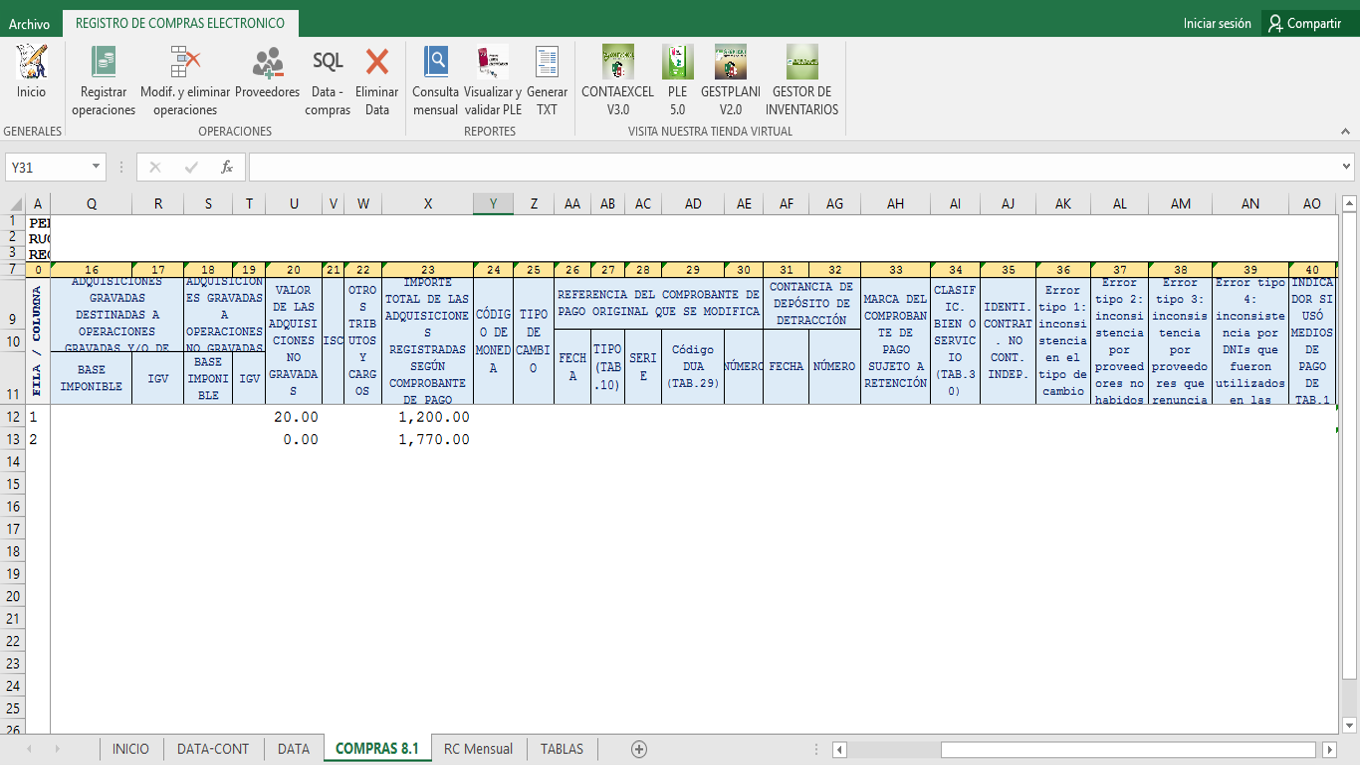Click the Inicio ribbon icon
The width and height of the screenshot is (1360, 765).
[x=31, y=72]
